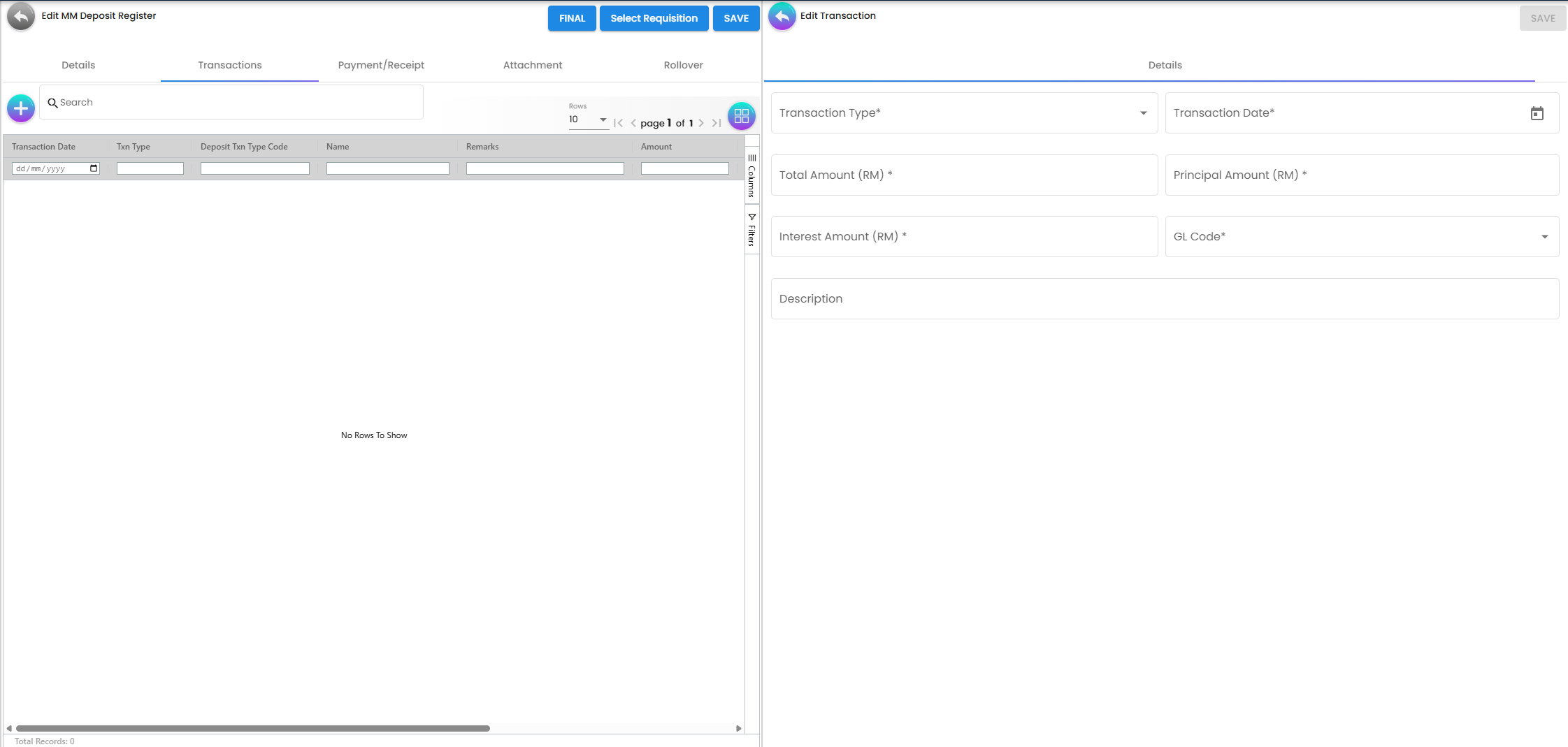The height and width of the screenshot is (747, 1568).
Task: Open the Payment/Receipt tab
Action: 381,65
